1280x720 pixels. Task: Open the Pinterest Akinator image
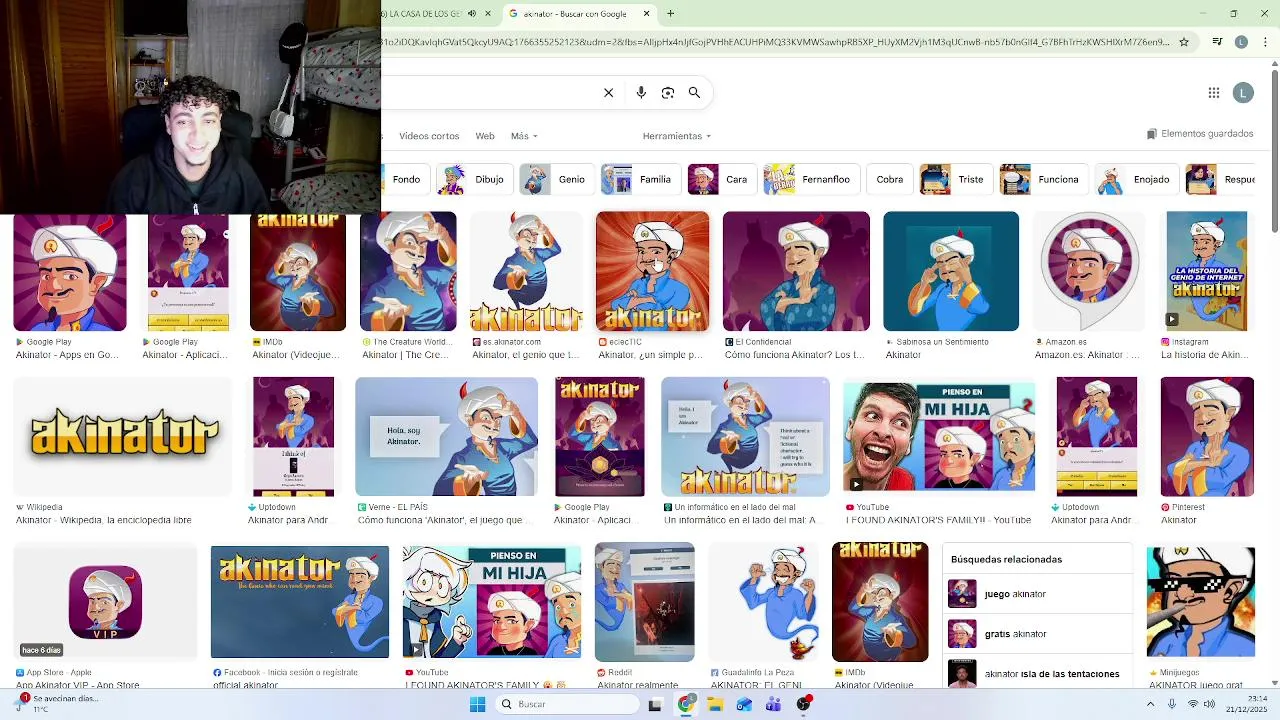[x=1207, y=436]
